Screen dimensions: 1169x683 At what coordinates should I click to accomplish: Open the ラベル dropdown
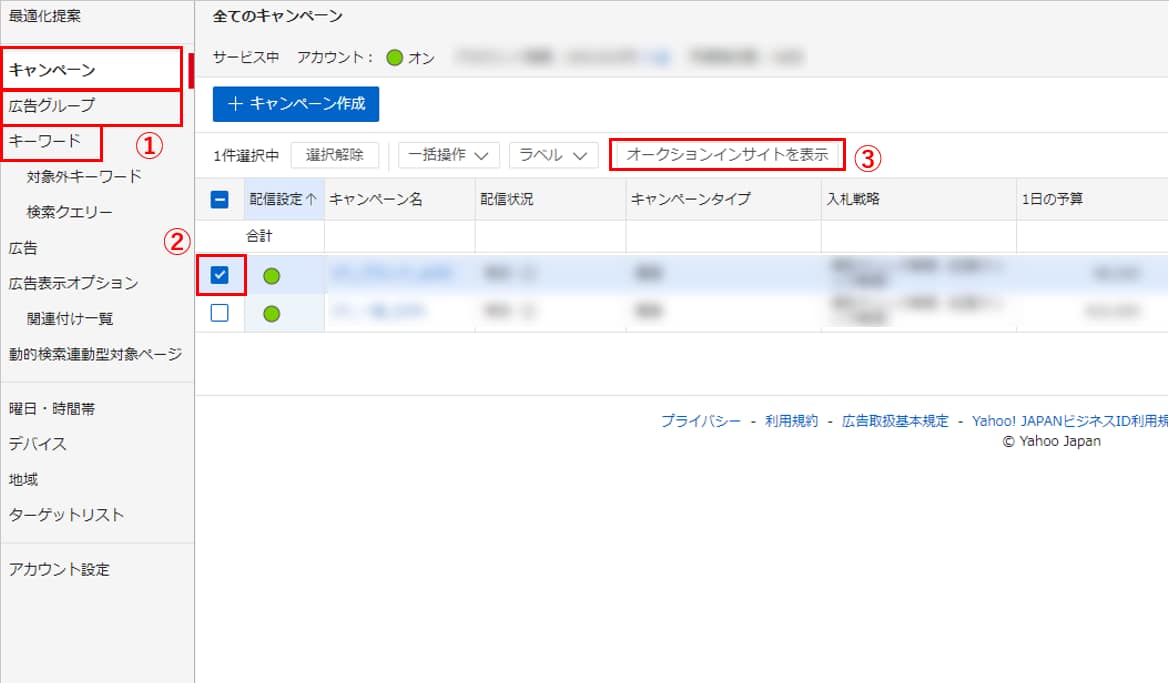552,156
